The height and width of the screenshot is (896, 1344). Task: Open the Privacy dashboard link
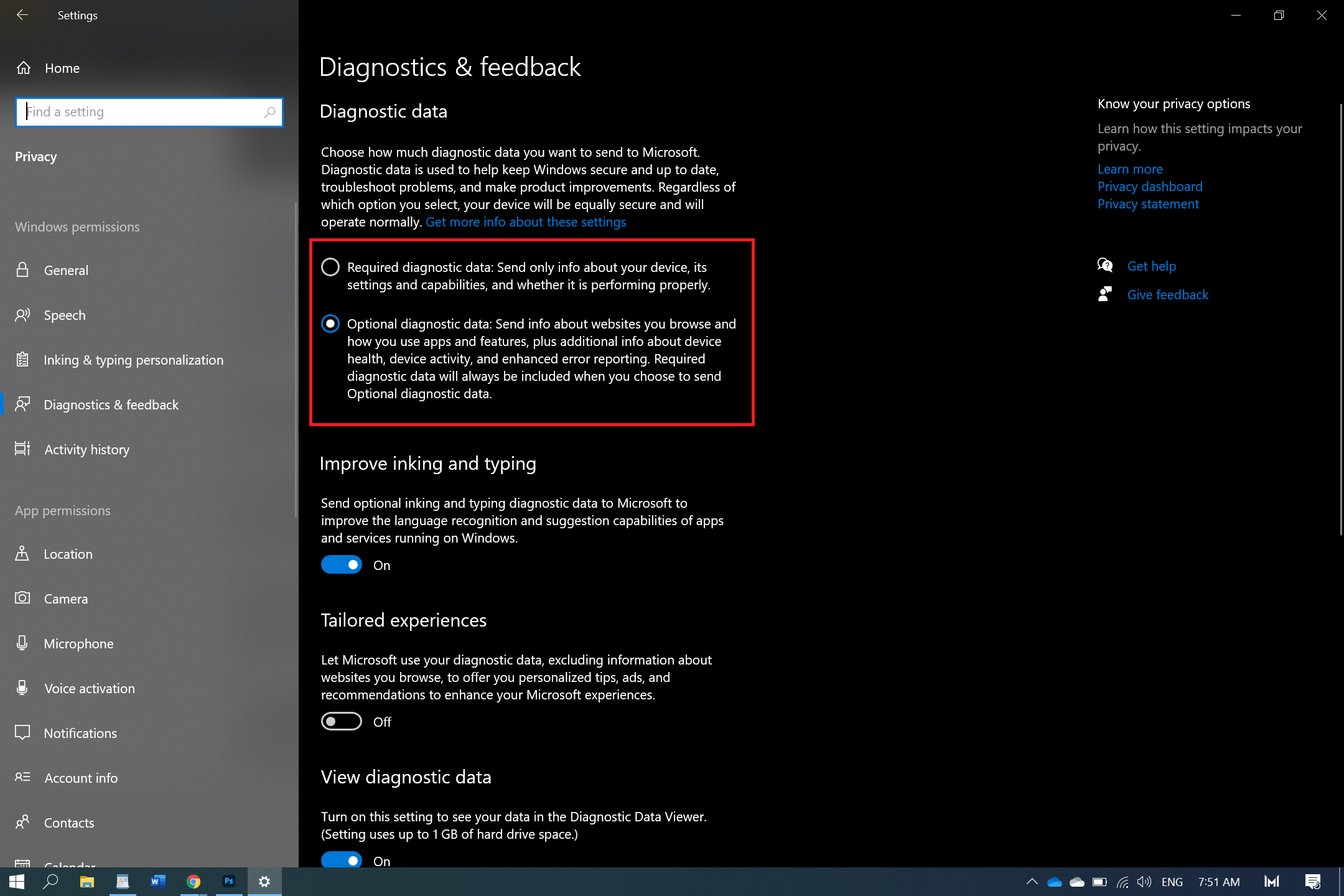pos(1150,187)
